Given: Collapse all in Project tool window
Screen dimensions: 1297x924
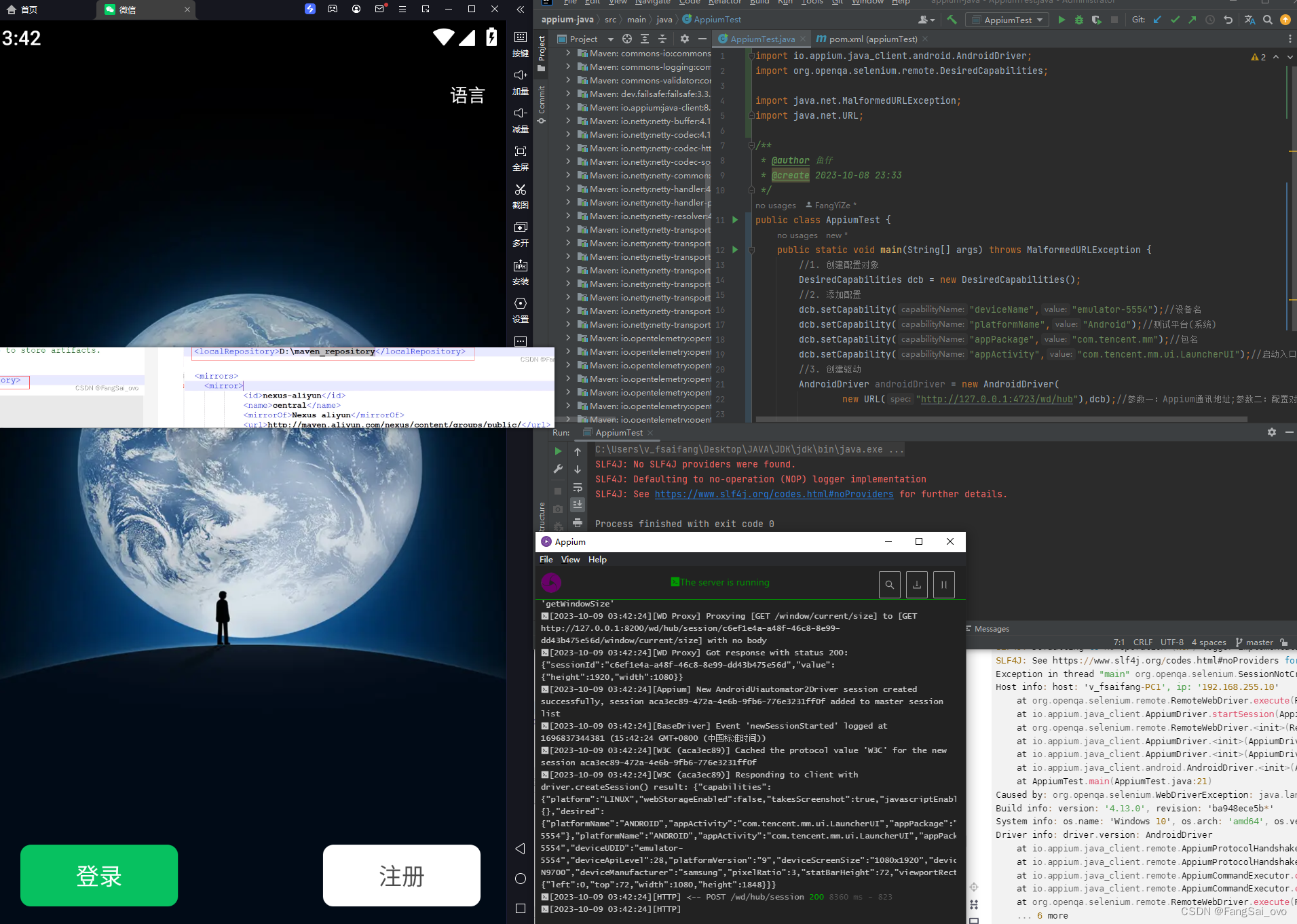Looking at the screenshot, I should click(x=662, y=39).
